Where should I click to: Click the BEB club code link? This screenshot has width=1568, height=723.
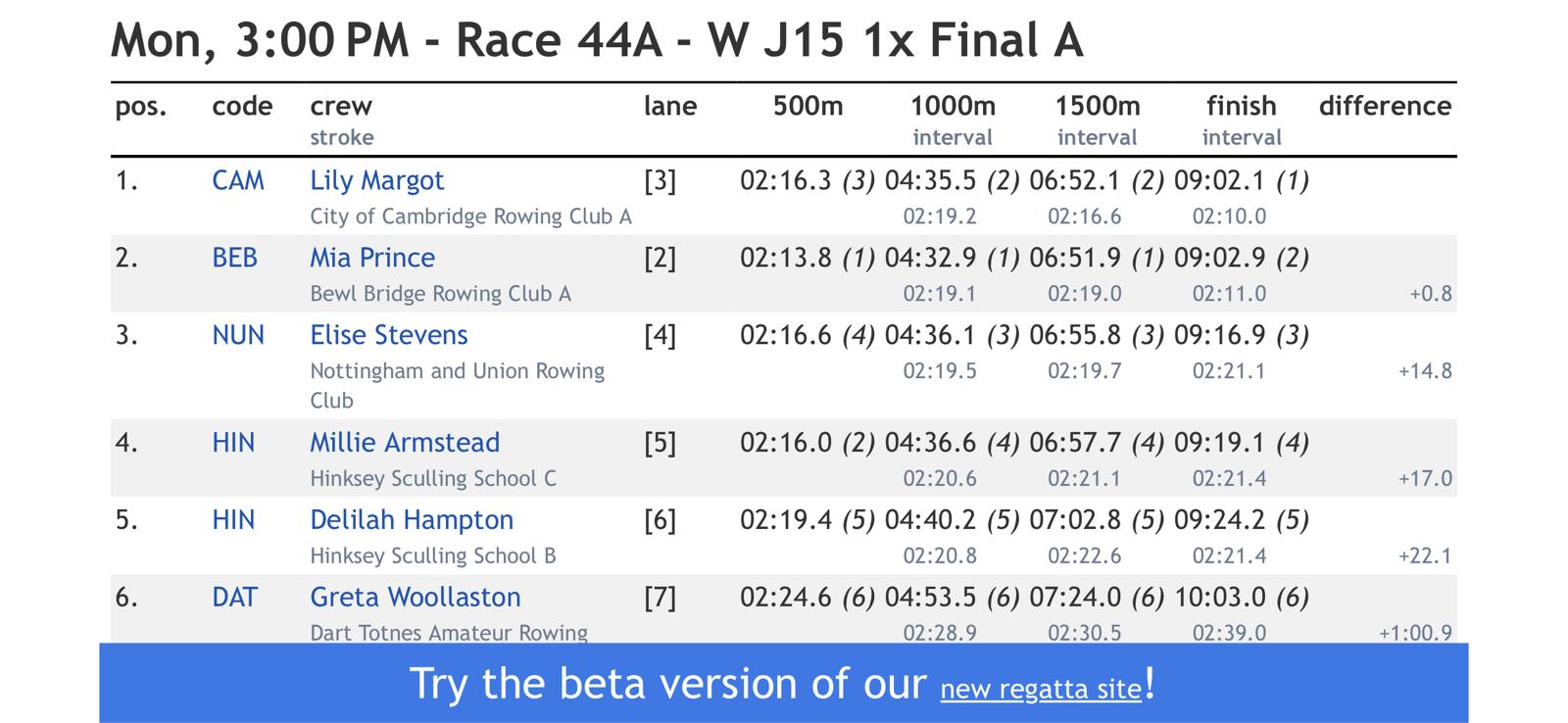[x=235, y=259]
